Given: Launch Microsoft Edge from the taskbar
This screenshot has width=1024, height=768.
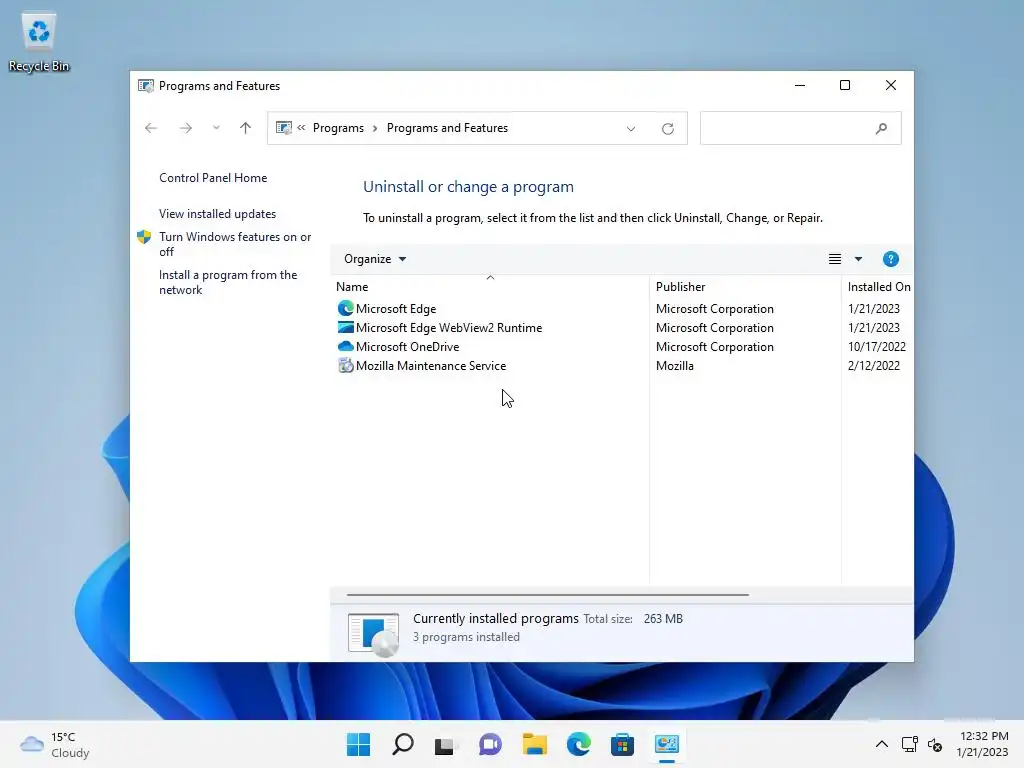Looking at the screenshot, I should (579, 744).
